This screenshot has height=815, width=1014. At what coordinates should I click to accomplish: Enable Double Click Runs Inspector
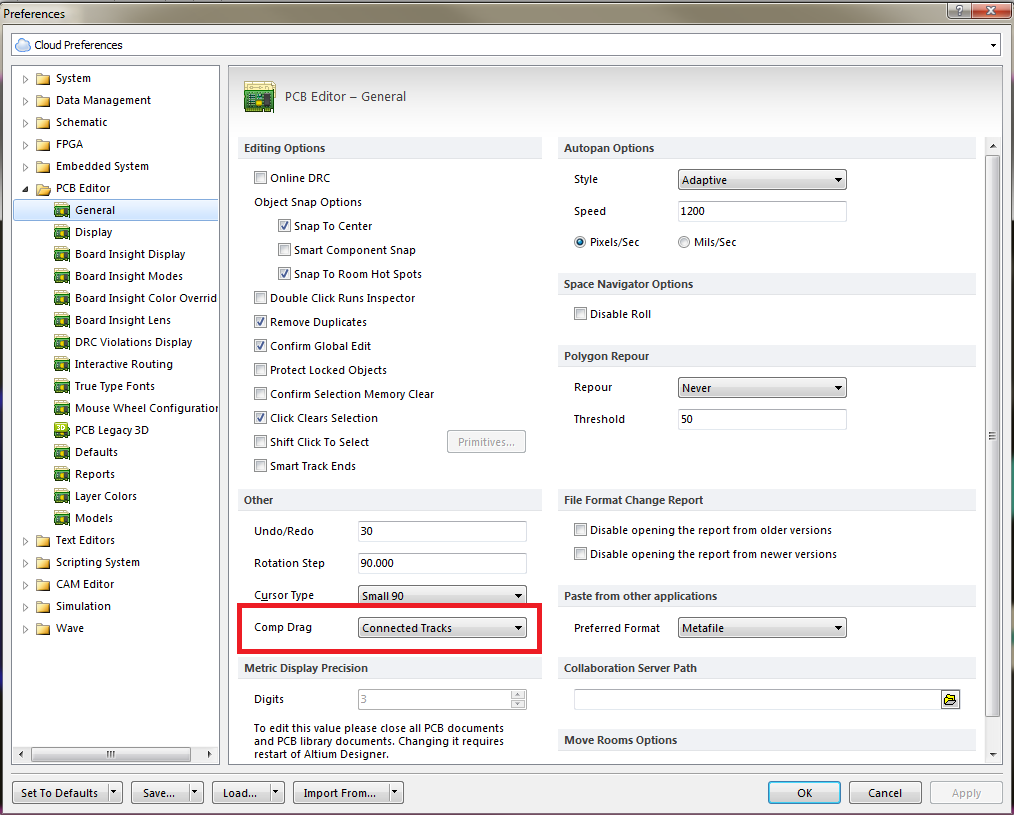point(261,298)
